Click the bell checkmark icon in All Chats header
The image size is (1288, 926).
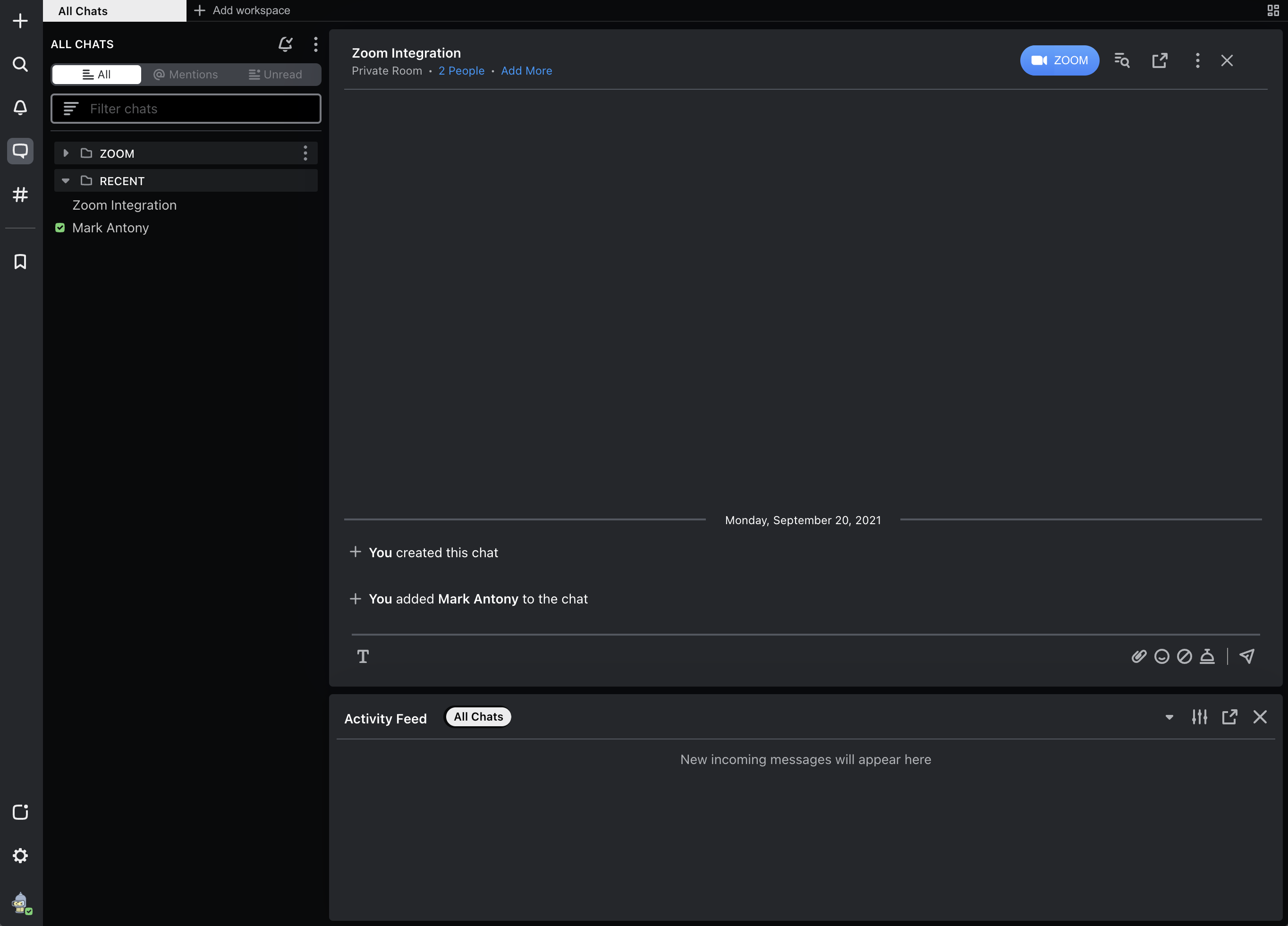[285, 44]
